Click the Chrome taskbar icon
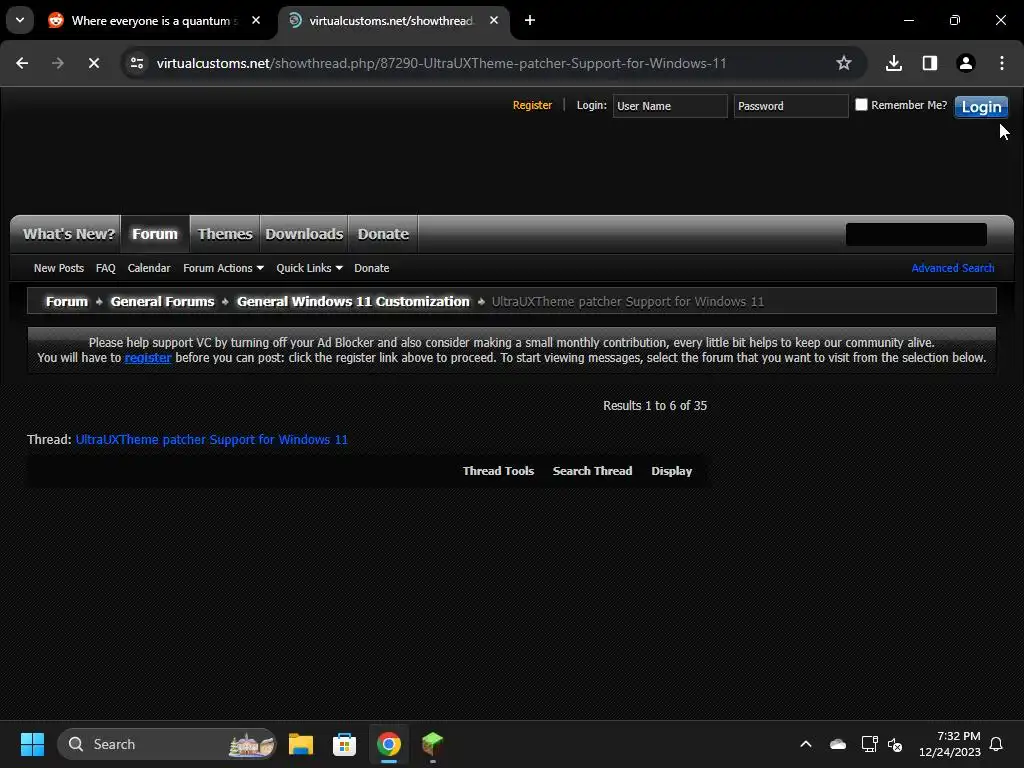Image resolution: width=1024 pixels, height=768 pixels. (389, 744)
